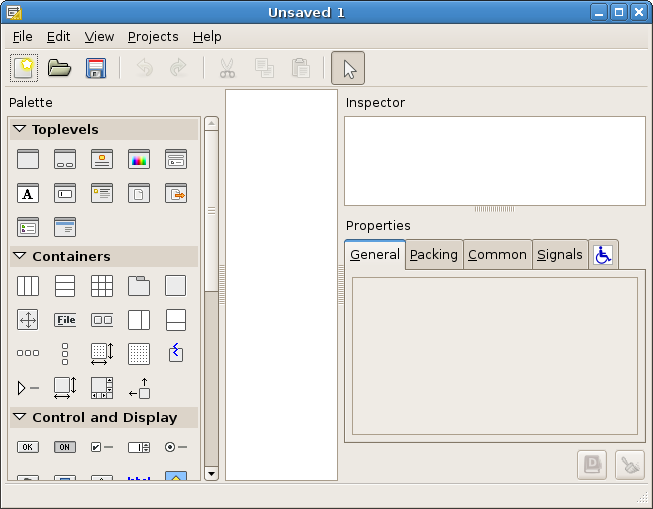Select the Table grid container
The height and width of the screenshot is (509, 653).
[x=102, y=286]
